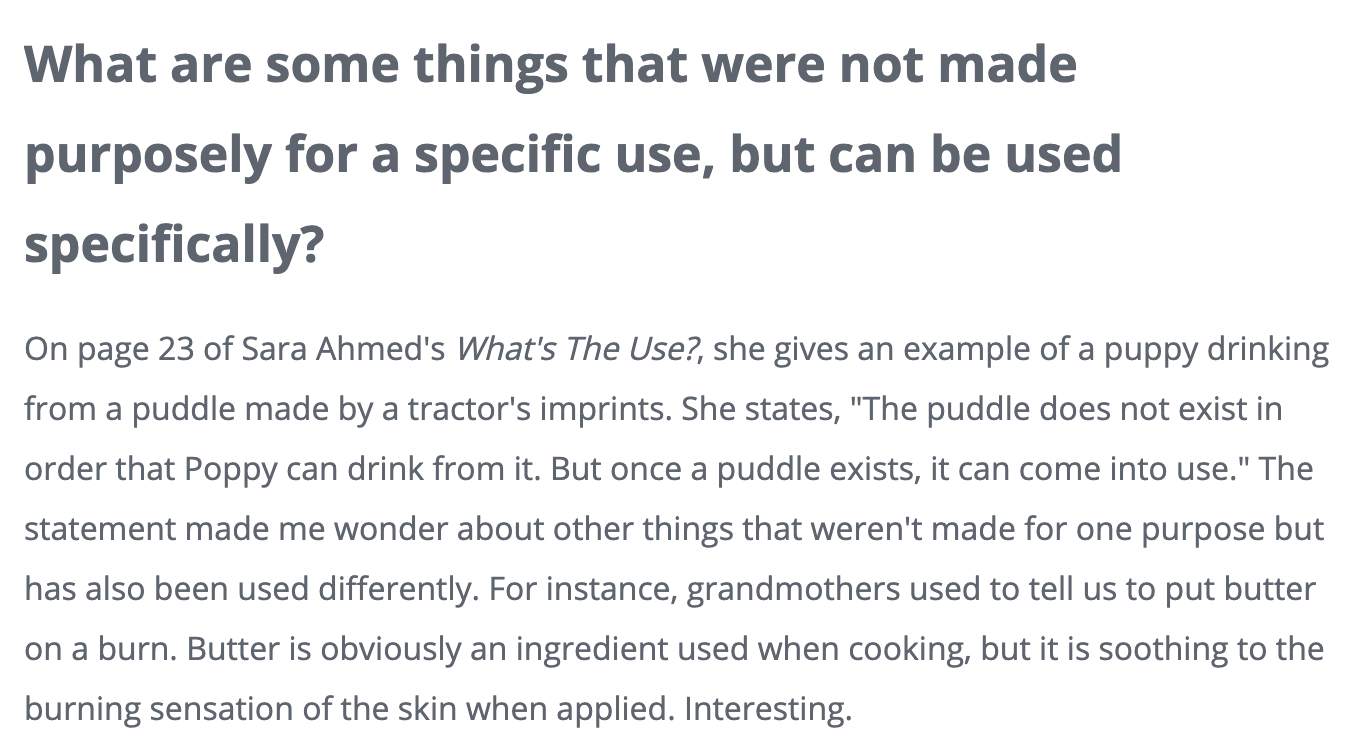The image size is (1358, 754).
Task: Click the word "grandmothers" in the paragraph
Action: [x=792, y=590]
